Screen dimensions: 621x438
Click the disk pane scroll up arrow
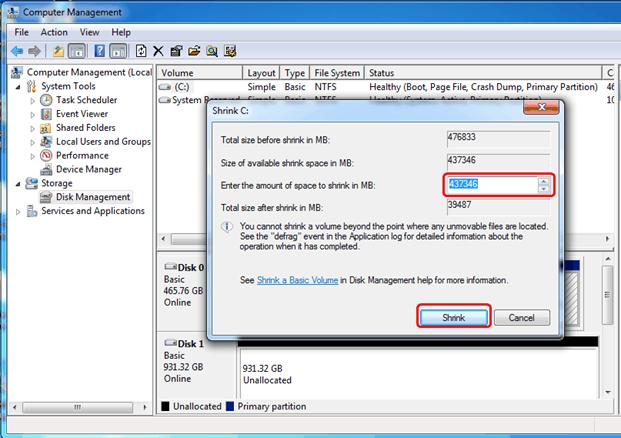tap(608, 259)
